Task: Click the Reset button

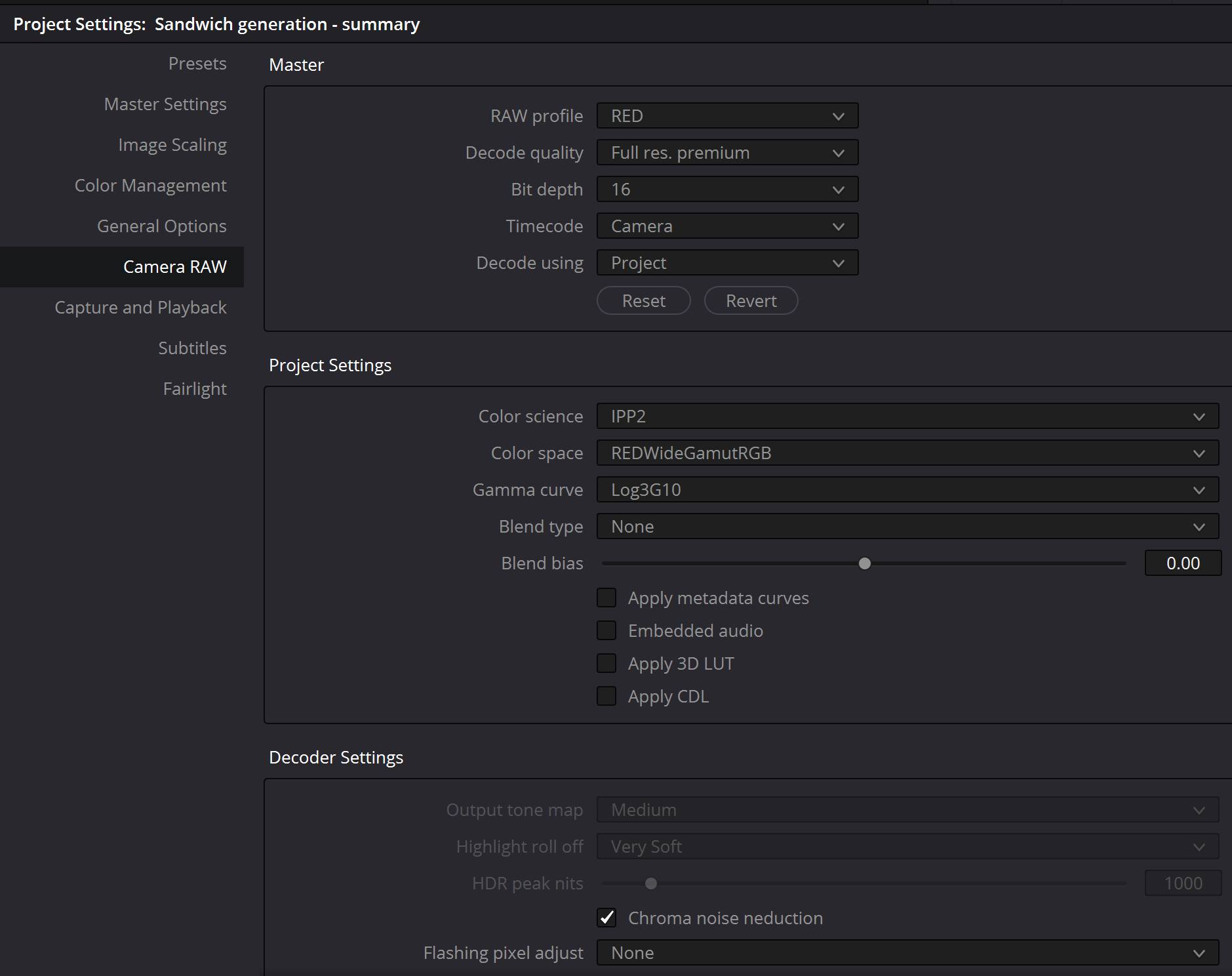Action: [x=643, y=301]
